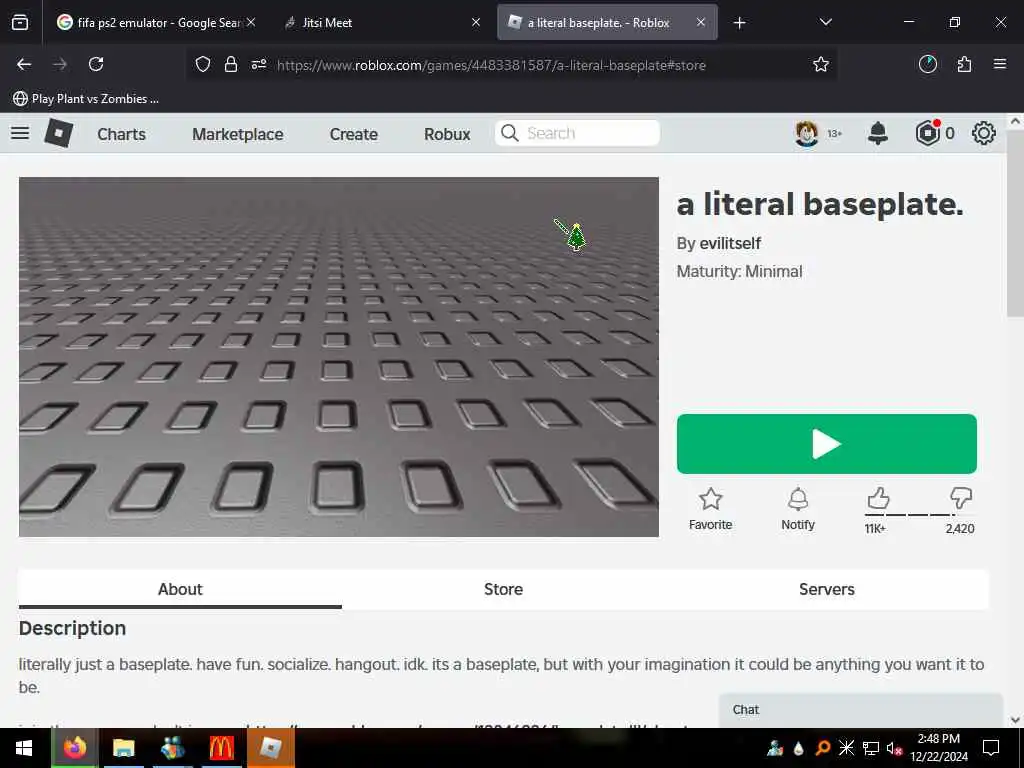Open Windows notification center
Image resolution: width=1024 pixels, height=768 pixels.
pyautogui.click(x=991, y=748)
